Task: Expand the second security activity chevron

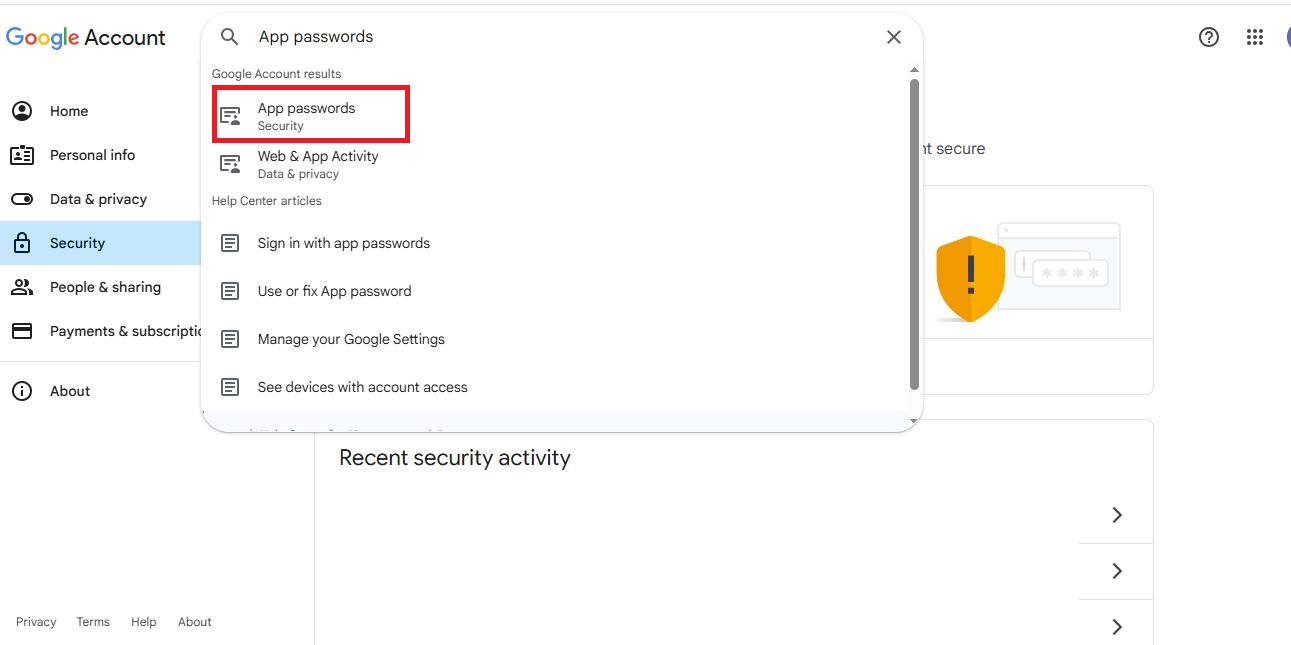Action: click(1116, 571)
